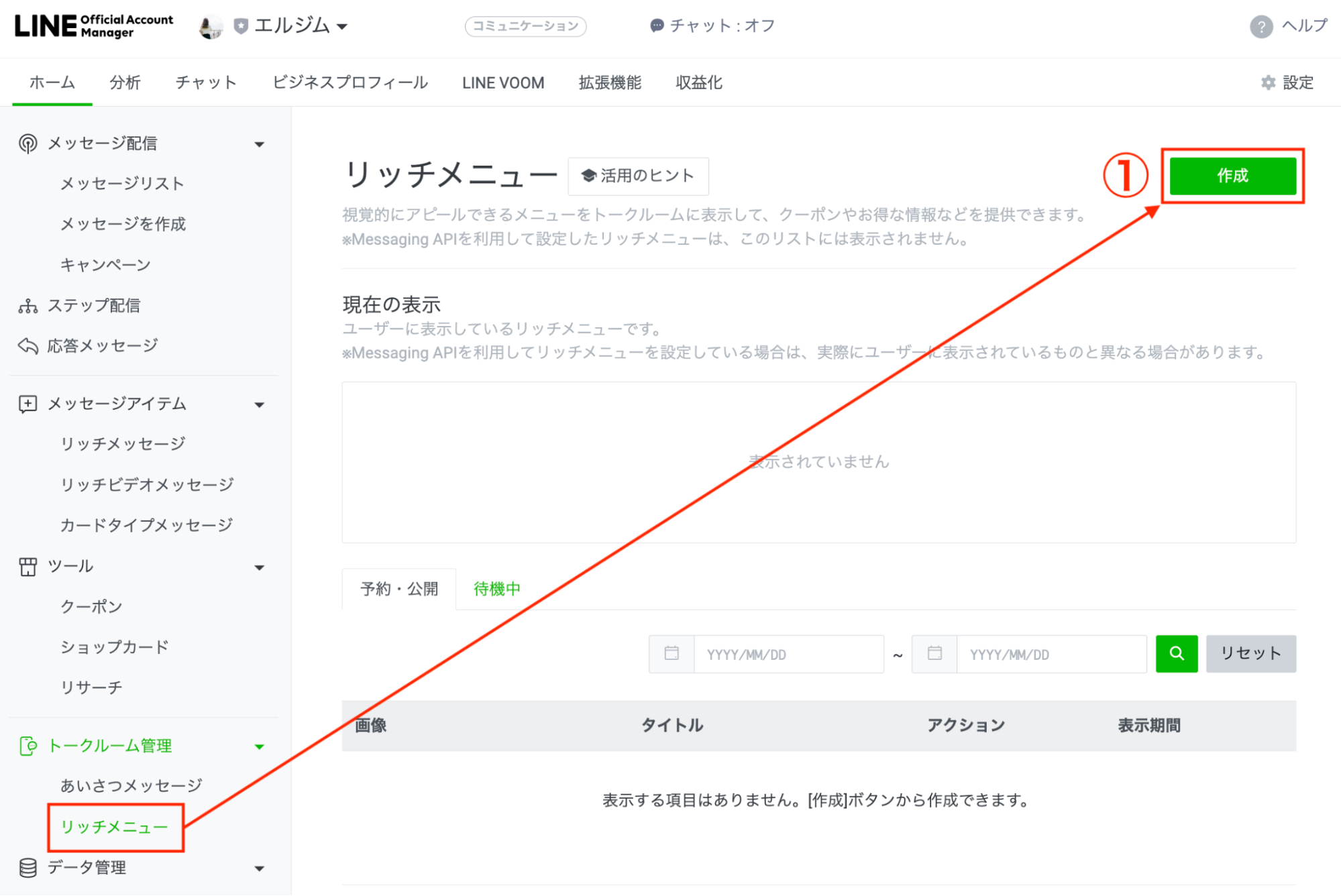Open the ヘルプ question mark icon
The height and width of the screenshot is (896, 1341).
(x=1260, y=27)
